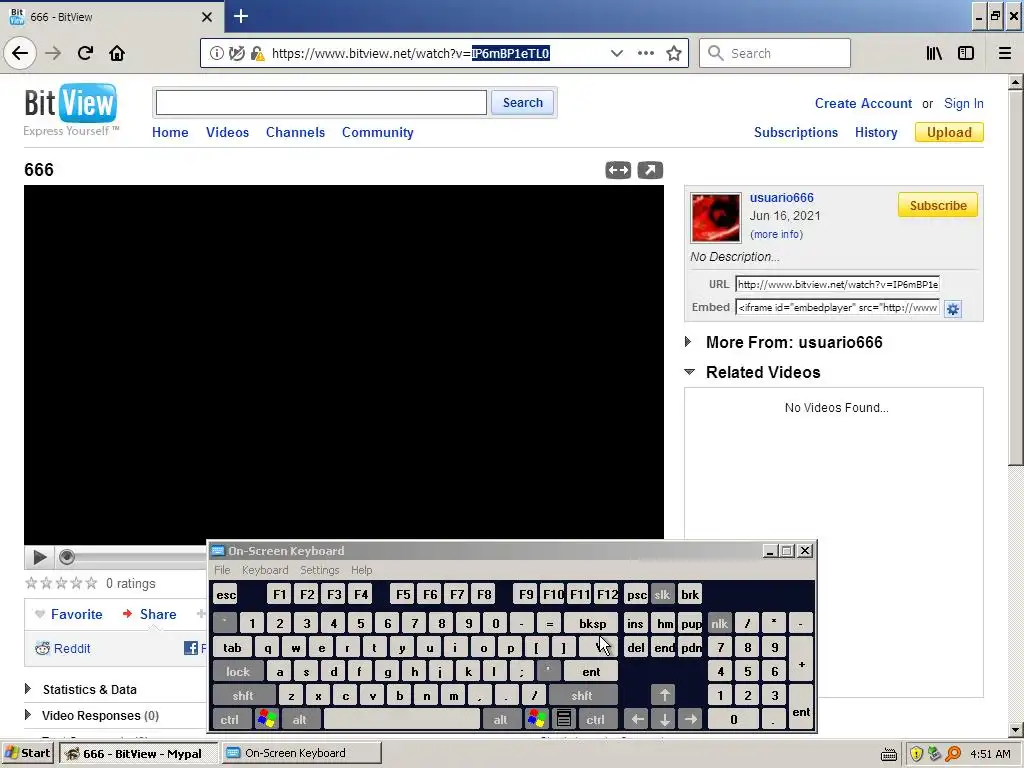Open the History link
Viewport: 1024px width, 768px height.
coord(876,133)
